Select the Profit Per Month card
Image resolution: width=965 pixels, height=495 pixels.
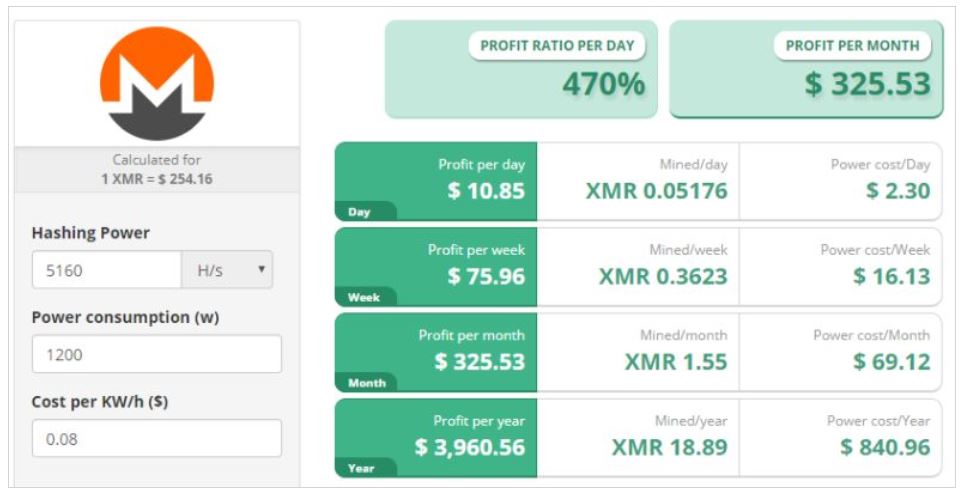click(x=806, y=69)
